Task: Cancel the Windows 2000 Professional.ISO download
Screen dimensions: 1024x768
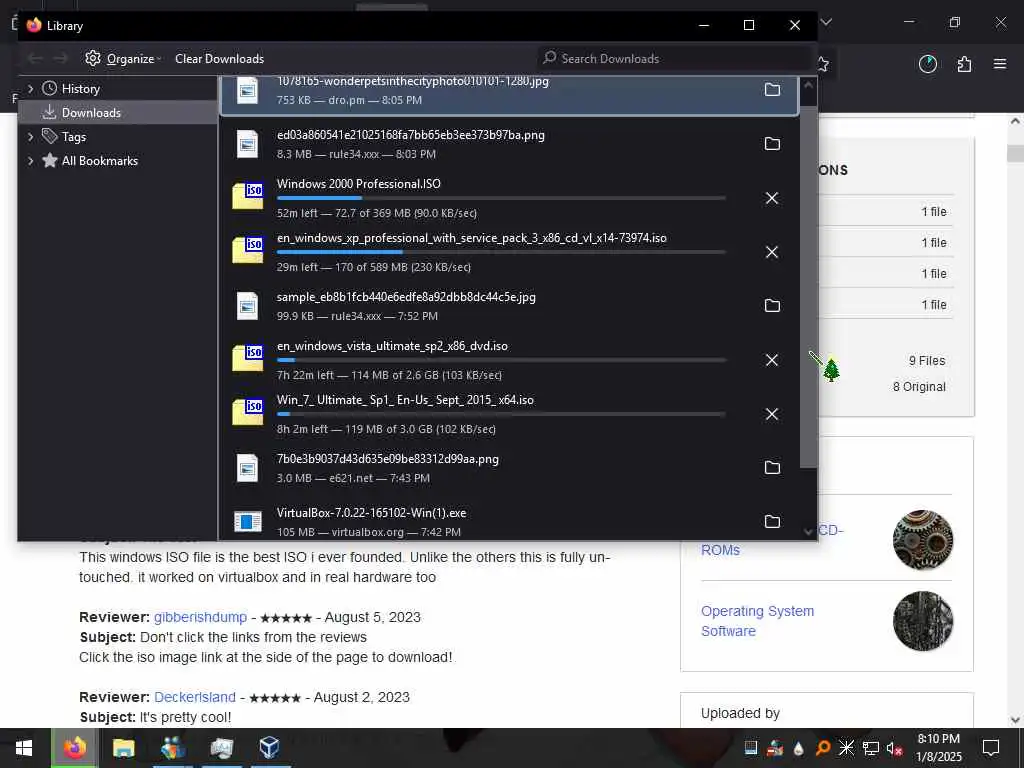Action: point(772,198)
